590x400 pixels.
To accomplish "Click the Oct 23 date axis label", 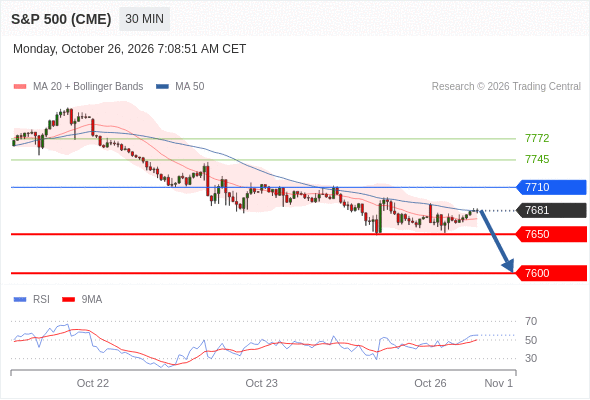I will tap(262, 383).
